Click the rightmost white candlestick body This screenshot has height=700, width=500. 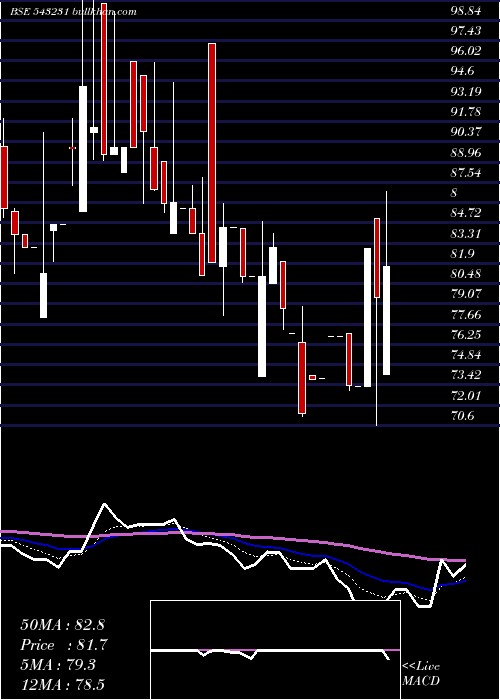(x=387, y=320)
